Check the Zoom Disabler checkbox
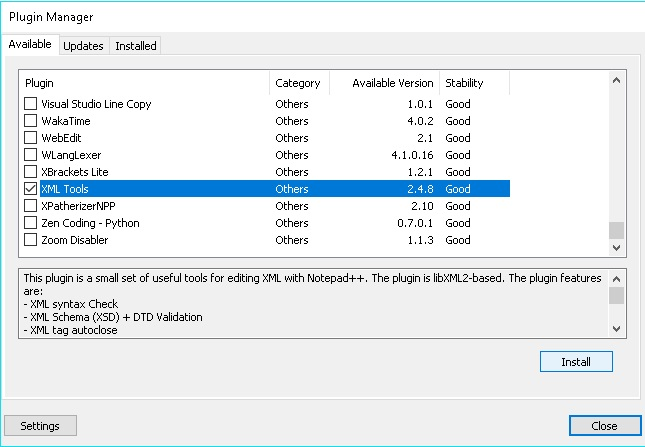Image resolution: width=645 pixels, height=447 pixels. pos(31,240)
